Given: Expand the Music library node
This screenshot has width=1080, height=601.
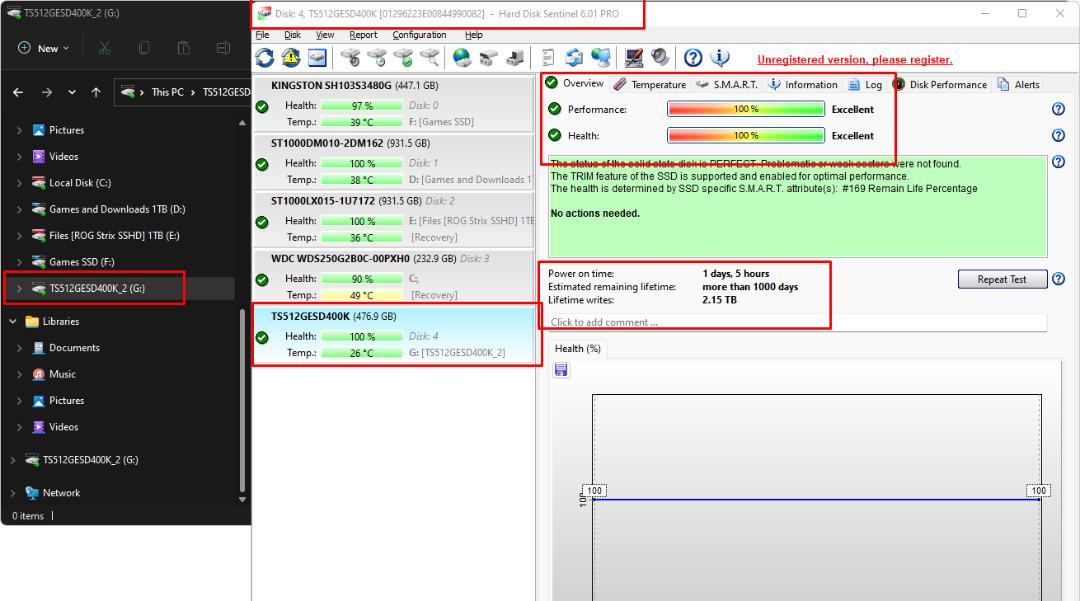Looking at the screenshot, I should click(19, 375).
